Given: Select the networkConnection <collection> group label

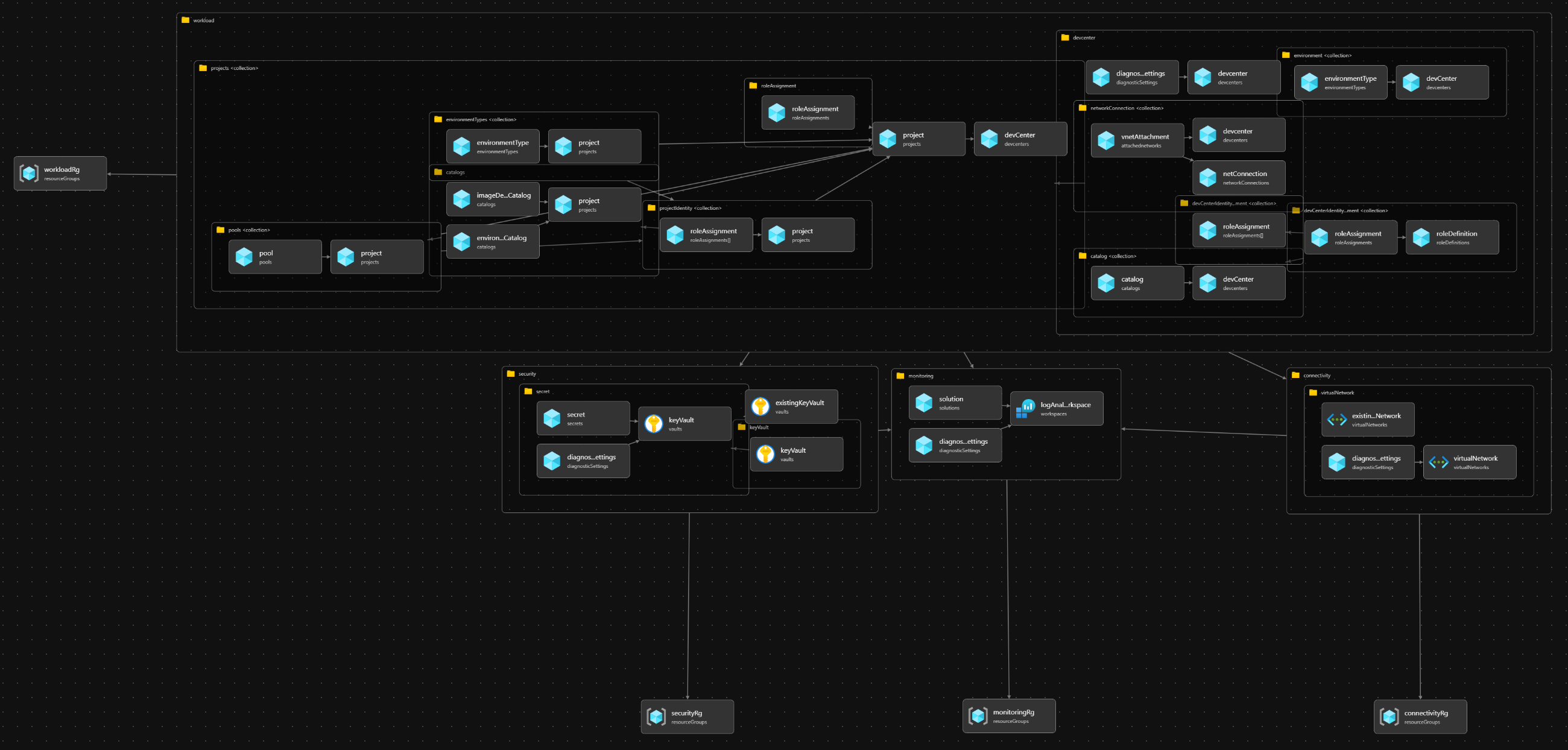Looking at the screenshot, I should point(1127,109).
